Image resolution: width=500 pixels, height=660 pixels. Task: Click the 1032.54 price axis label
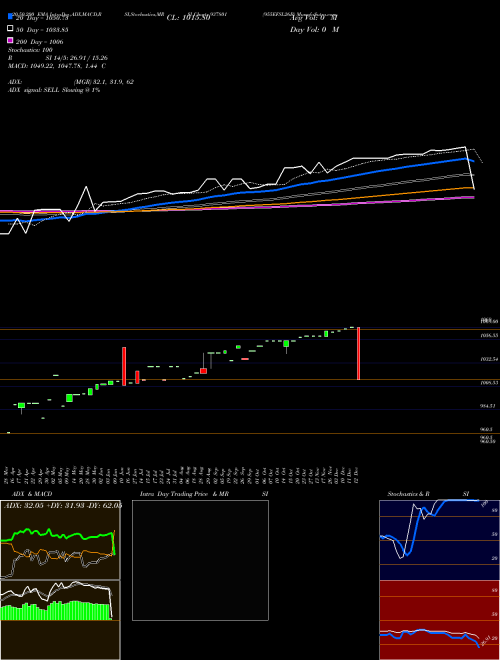489,359
